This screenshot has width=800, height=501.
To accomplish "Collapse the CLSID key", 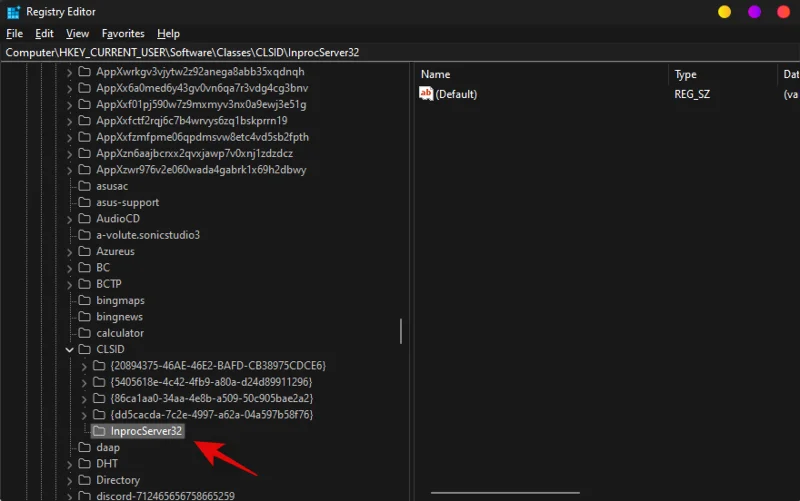I will pos(69,349).
